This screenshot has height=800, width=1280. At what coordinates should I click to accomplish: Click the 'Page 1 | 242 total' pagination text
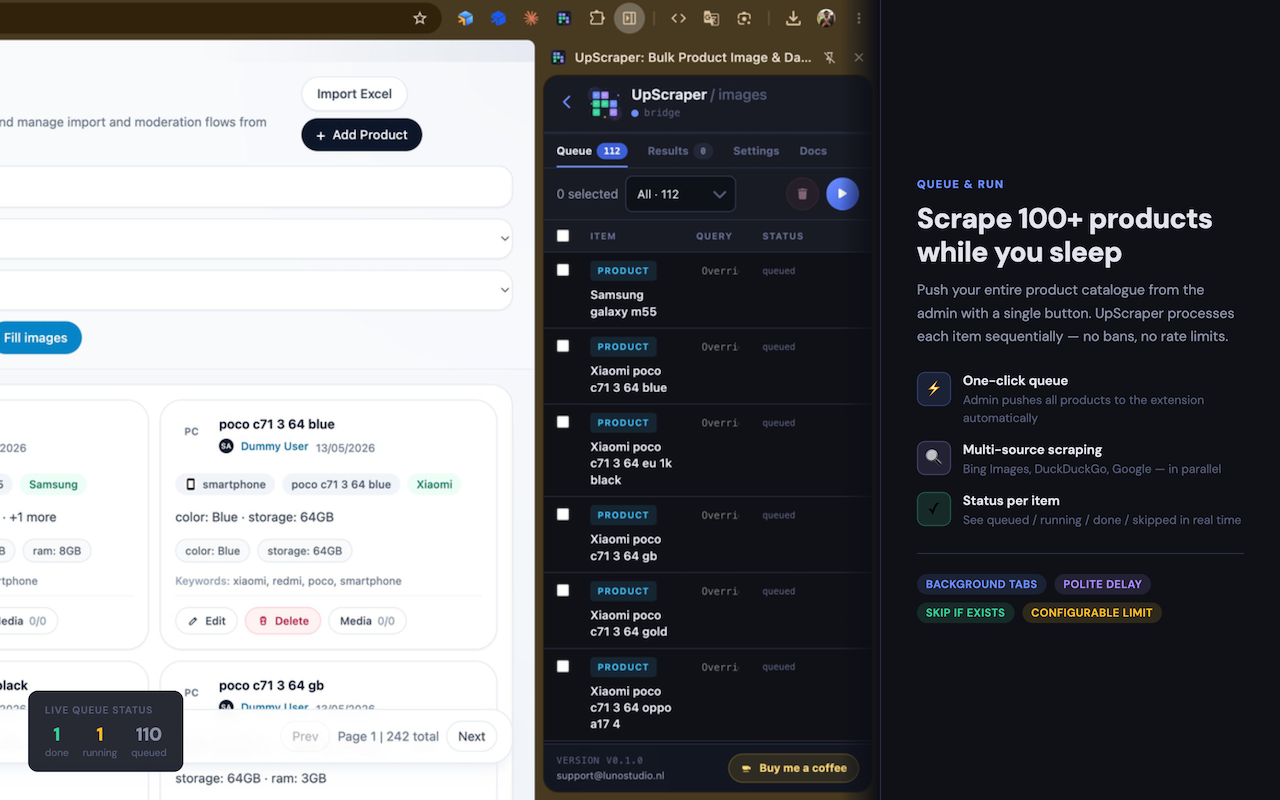pos(388,736)
